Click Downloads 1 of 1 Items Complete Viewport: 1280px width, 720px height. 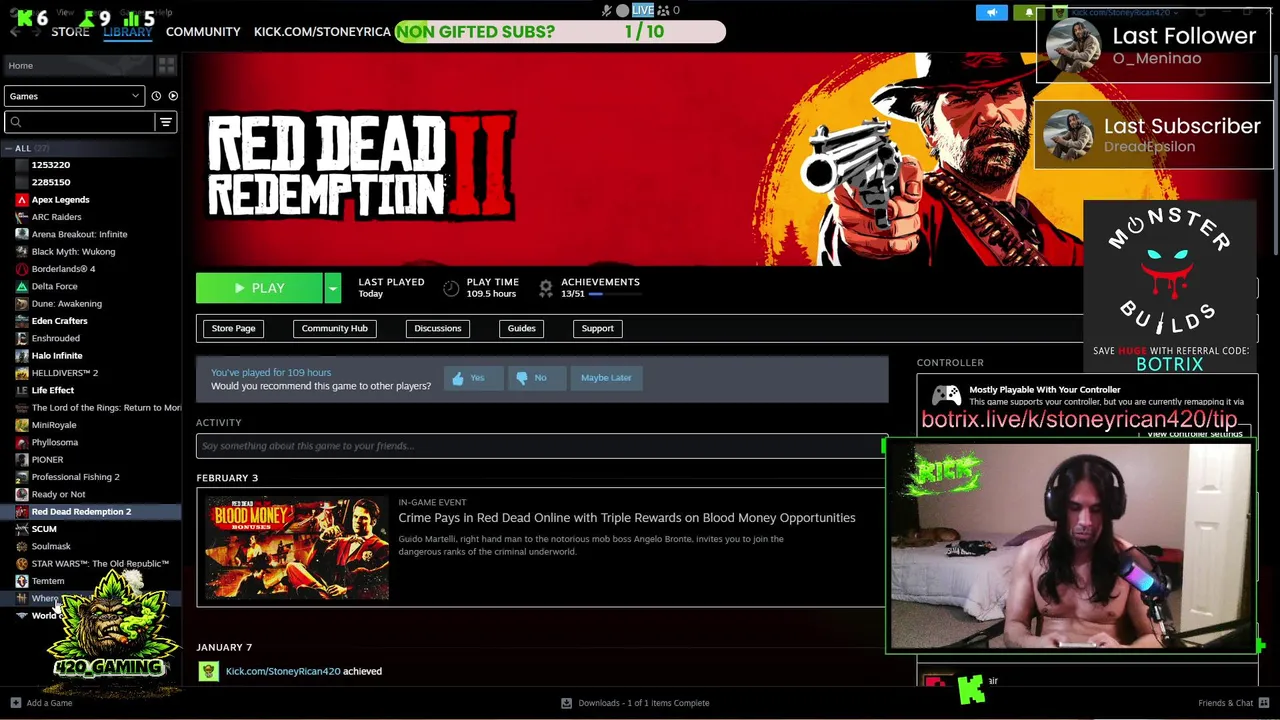pos(644,703)
